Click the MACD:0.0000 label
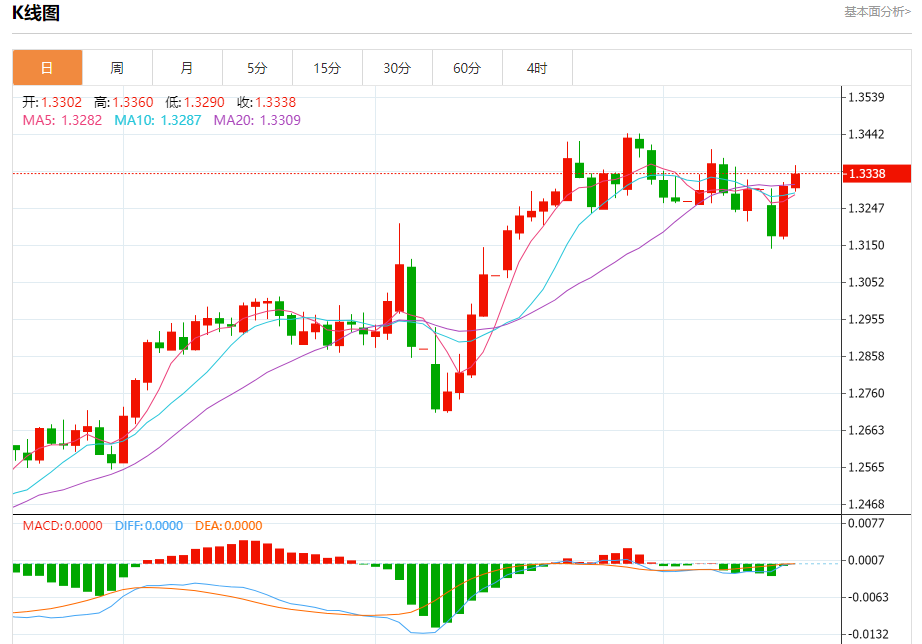 tap(62, 526)
